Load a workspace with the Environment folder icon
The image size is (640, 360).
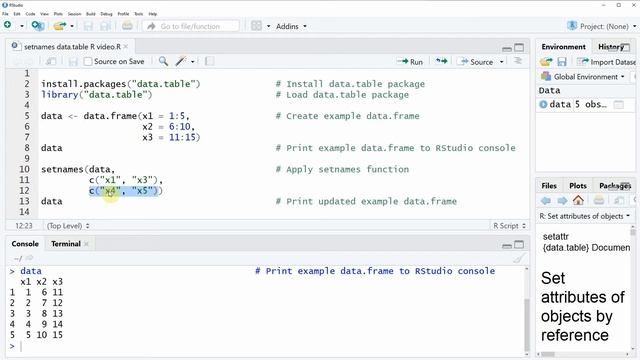click(546, 62)
